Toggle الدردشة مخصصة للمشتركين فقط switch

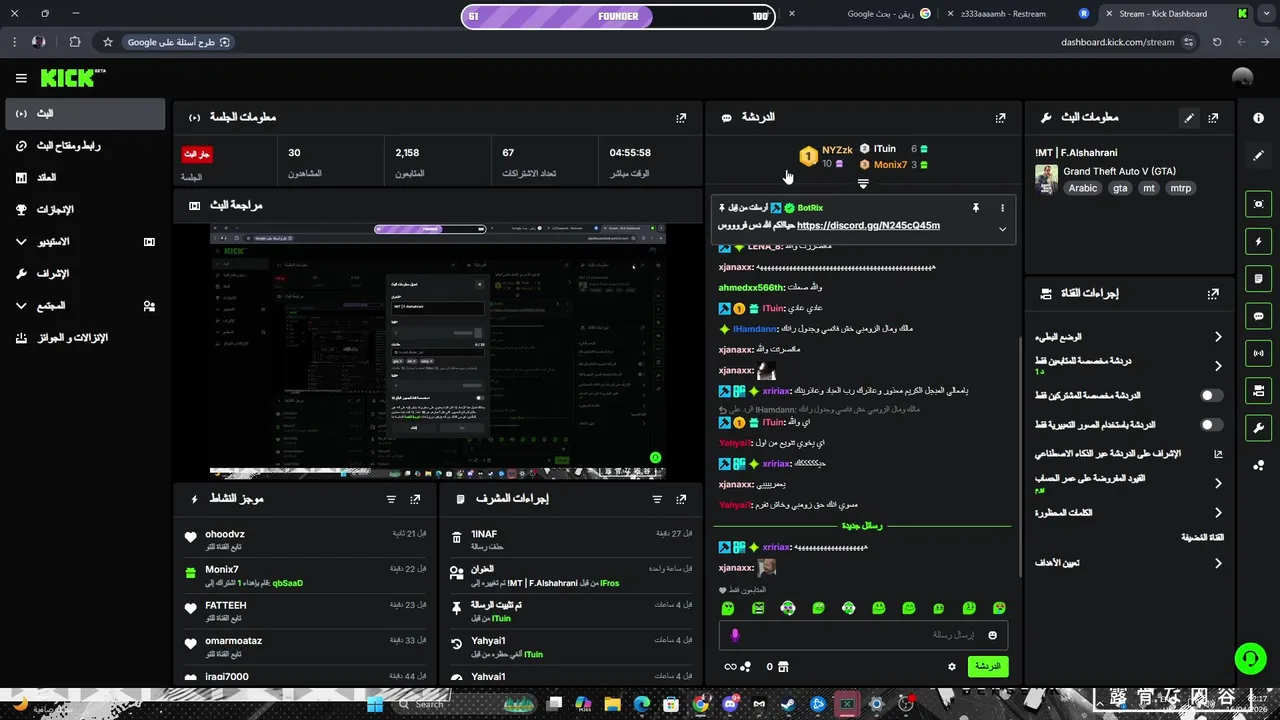[x=1211, y=396]
